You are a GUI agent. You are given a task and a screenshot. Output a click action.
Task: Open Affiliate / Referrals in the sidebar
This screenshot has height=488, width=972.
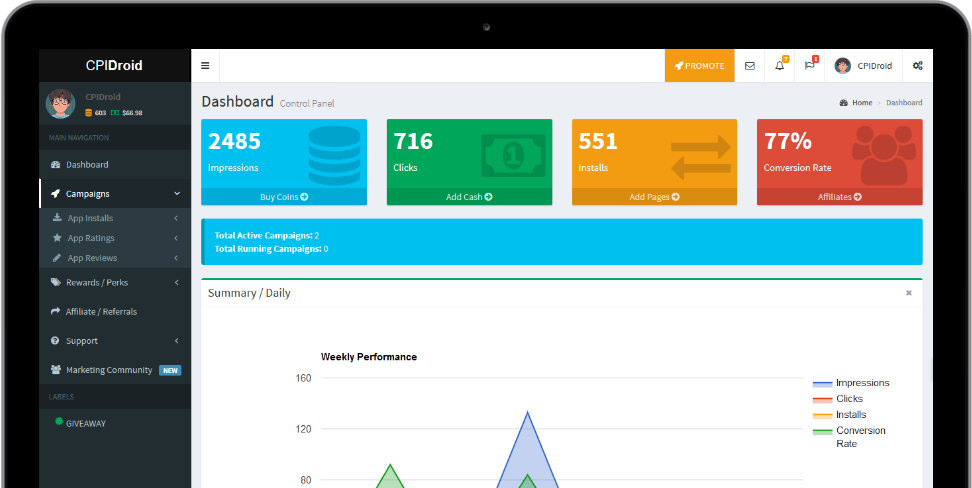pyautogui.click(x=115, y=311)
